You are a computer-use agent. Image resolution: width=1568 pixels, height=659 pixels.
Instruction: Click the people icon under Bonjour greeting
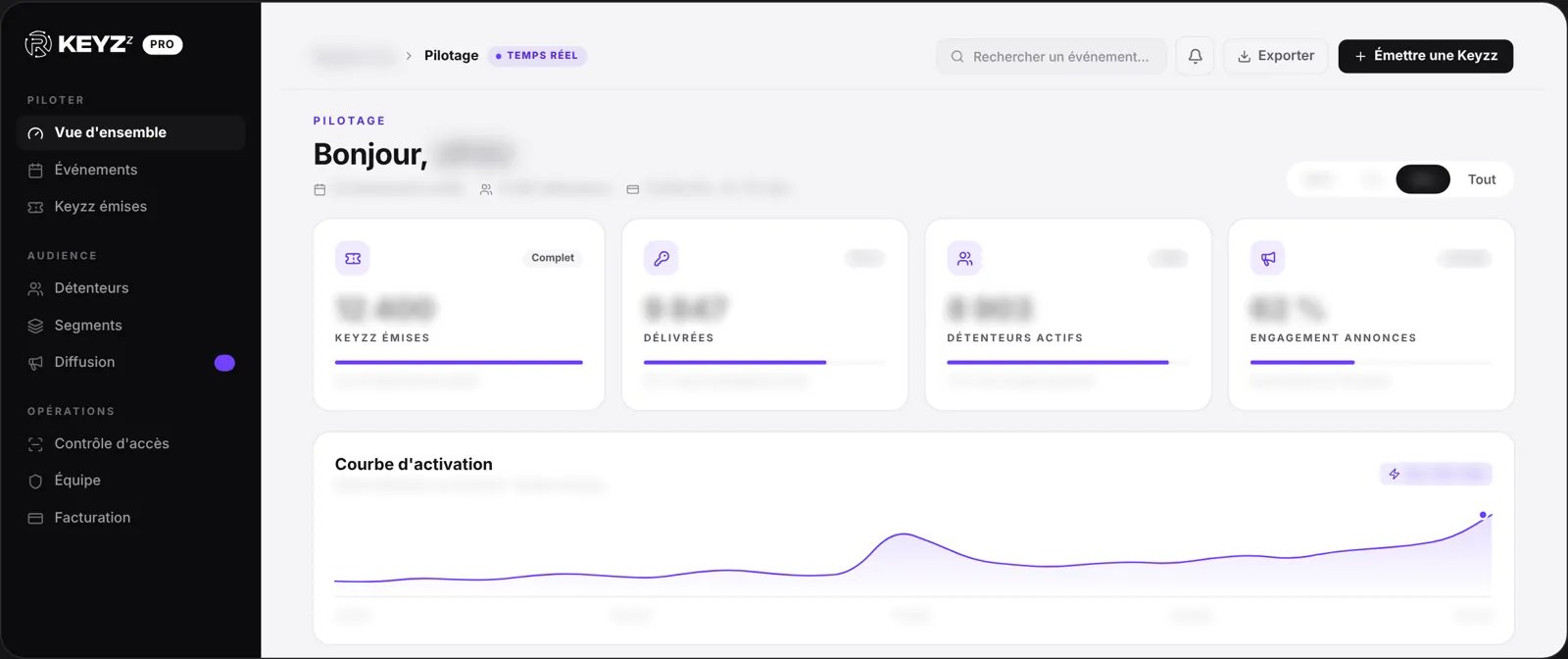click(x=486, y=189)
